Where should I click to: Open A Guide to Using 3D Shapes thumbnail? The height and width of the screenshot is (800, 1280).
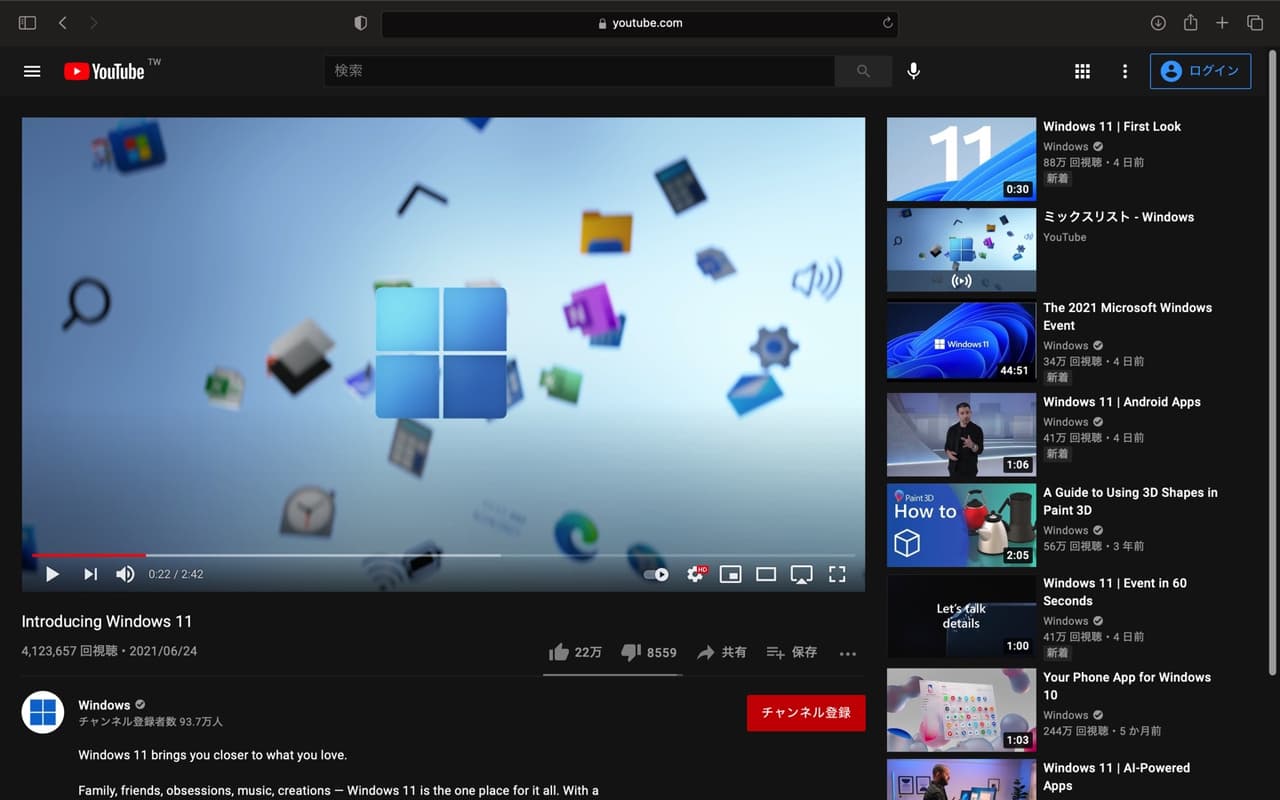click(961, 526)
